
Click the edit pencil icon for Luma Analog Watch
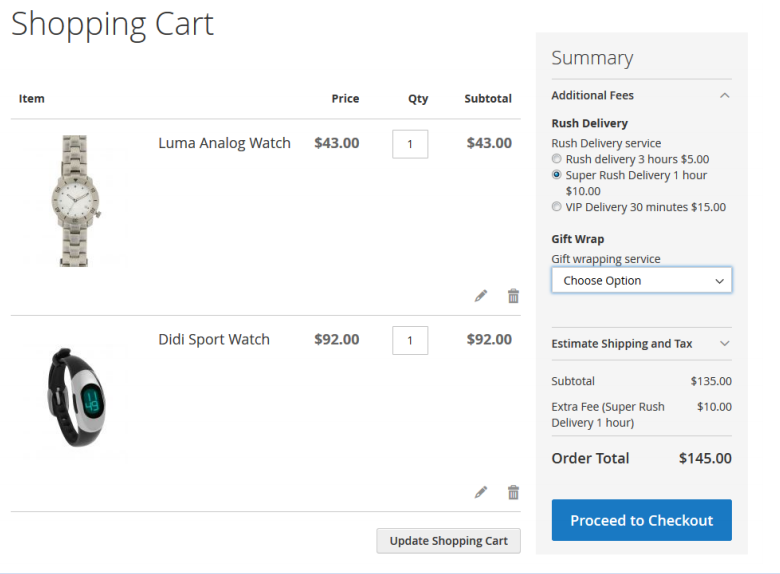click(481, 296)
